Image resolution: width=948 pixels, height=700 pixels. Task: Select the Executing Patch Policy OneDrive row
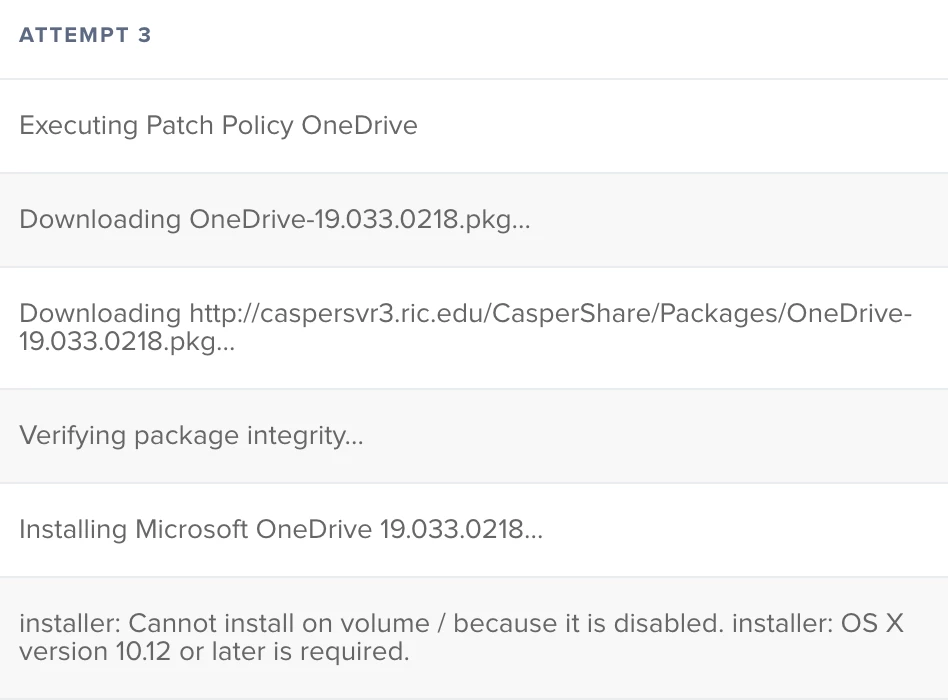click(474, 126)
